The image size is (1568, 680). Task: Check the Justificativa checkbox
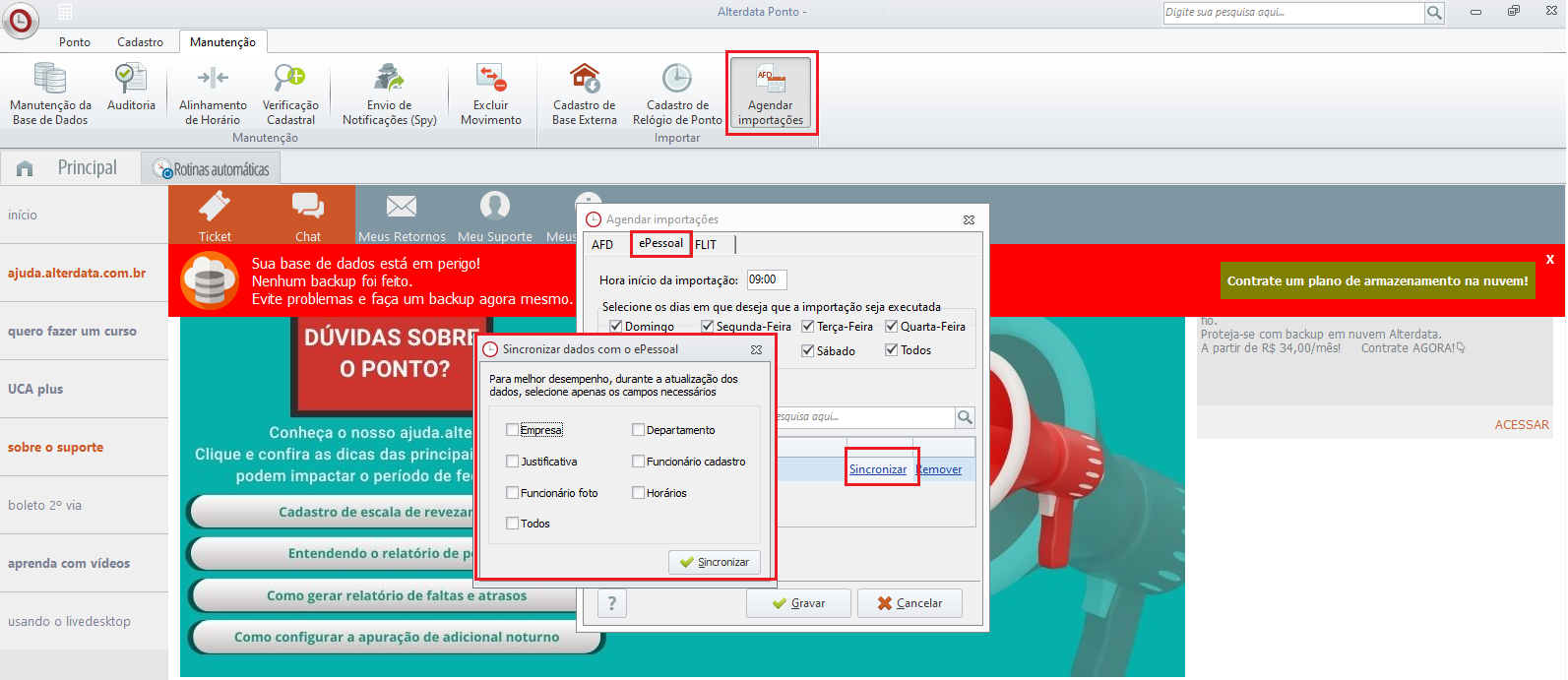(x=512, y=462)
